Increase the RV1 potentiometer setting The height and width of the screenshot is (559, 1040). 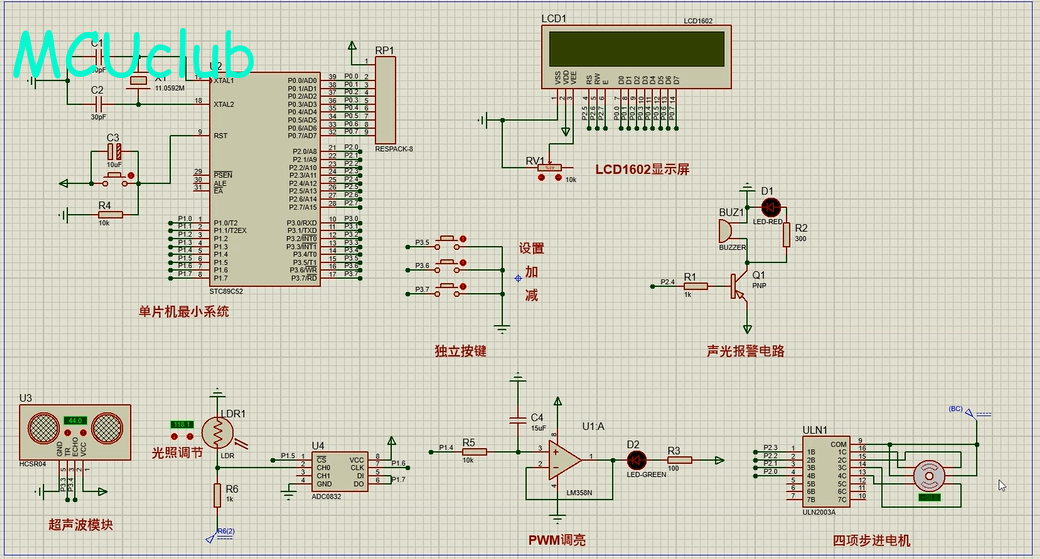click(x=558, y=178)
